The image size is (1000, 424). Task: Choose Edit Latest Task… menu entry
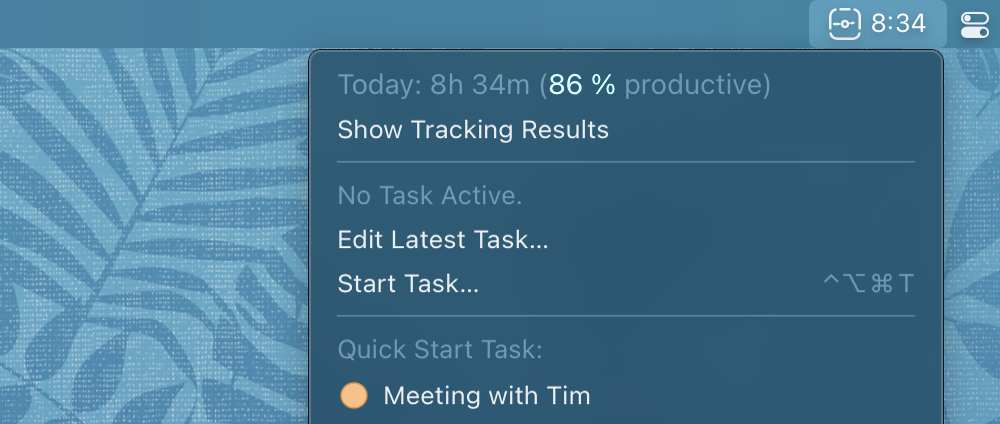[443, 240]
